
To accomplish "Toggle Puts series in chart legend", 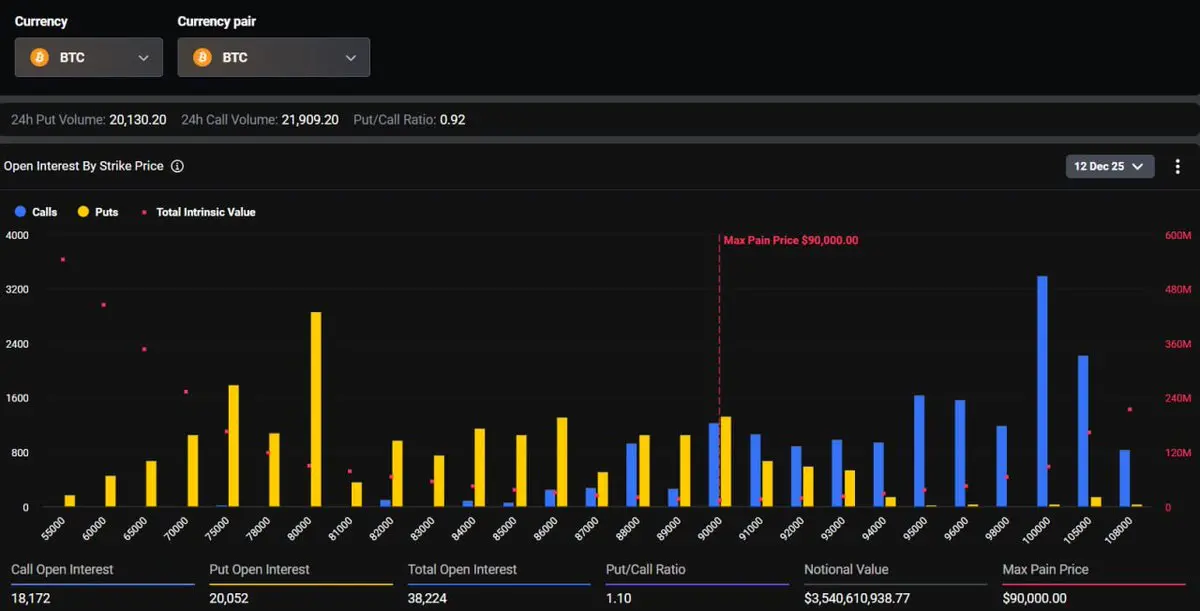I will [x=98, y=212].
